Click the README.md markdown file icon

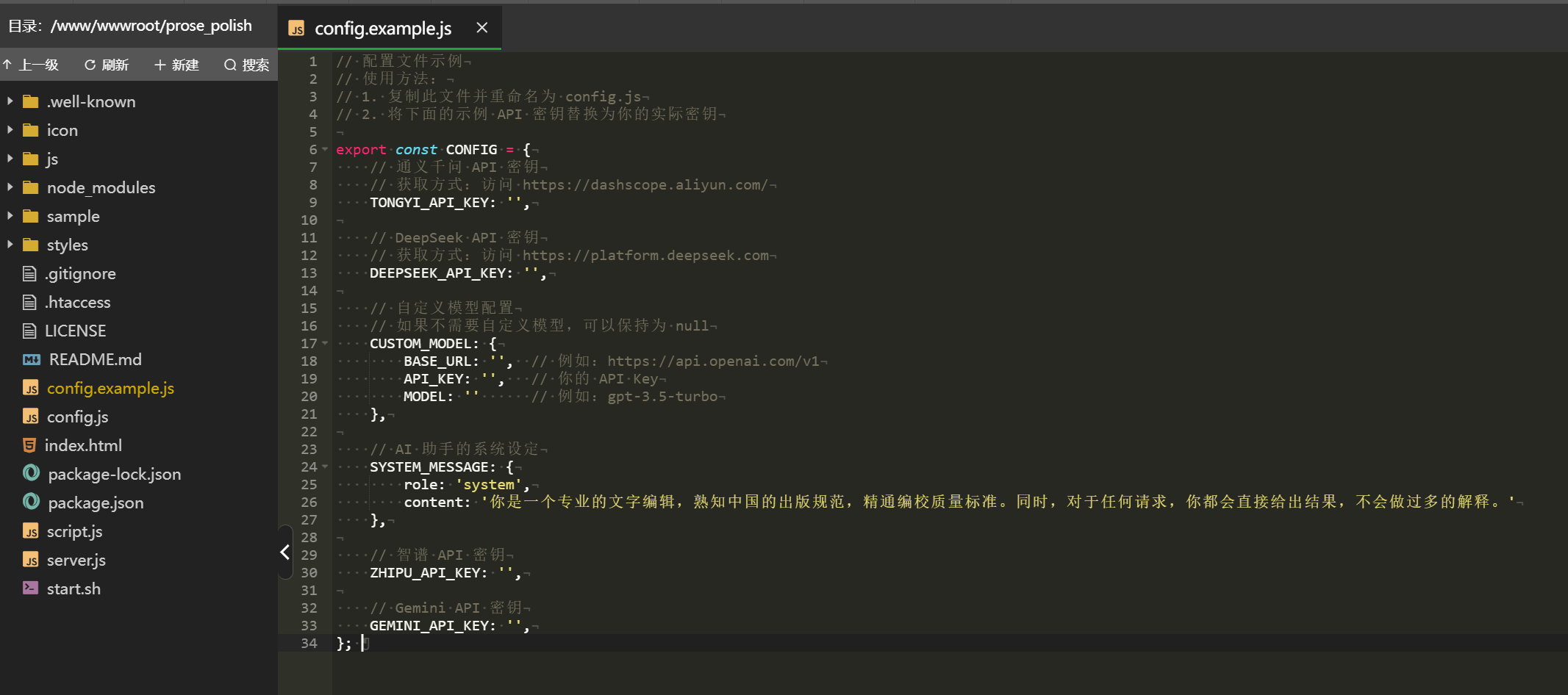[31, 359]
